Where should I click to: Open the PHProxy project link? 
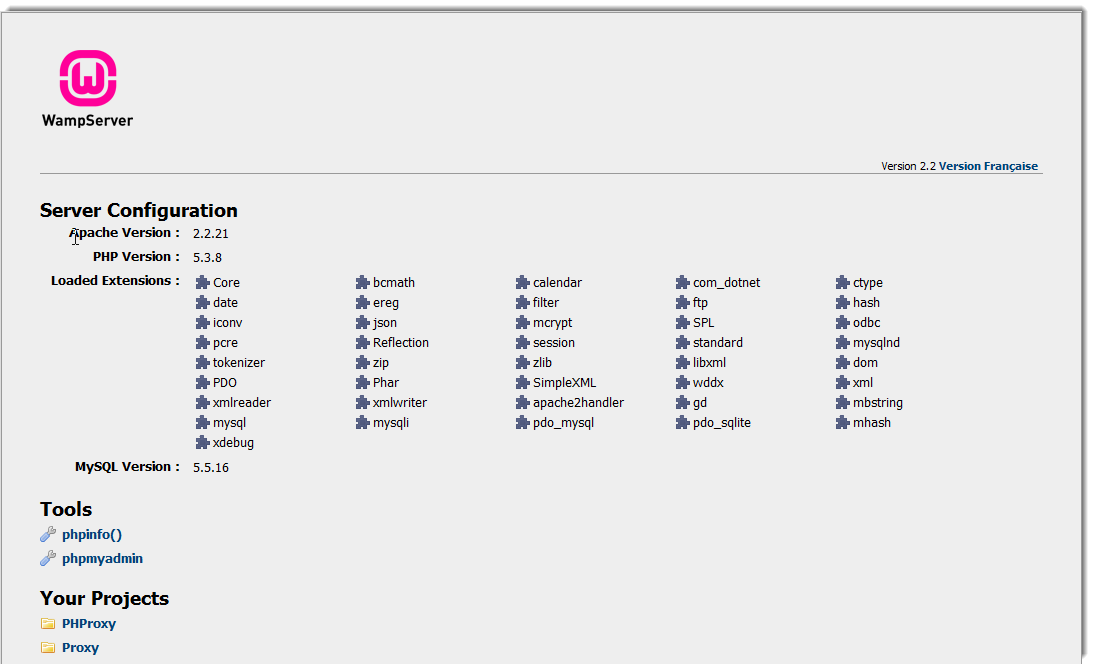(x=89, y=624)
